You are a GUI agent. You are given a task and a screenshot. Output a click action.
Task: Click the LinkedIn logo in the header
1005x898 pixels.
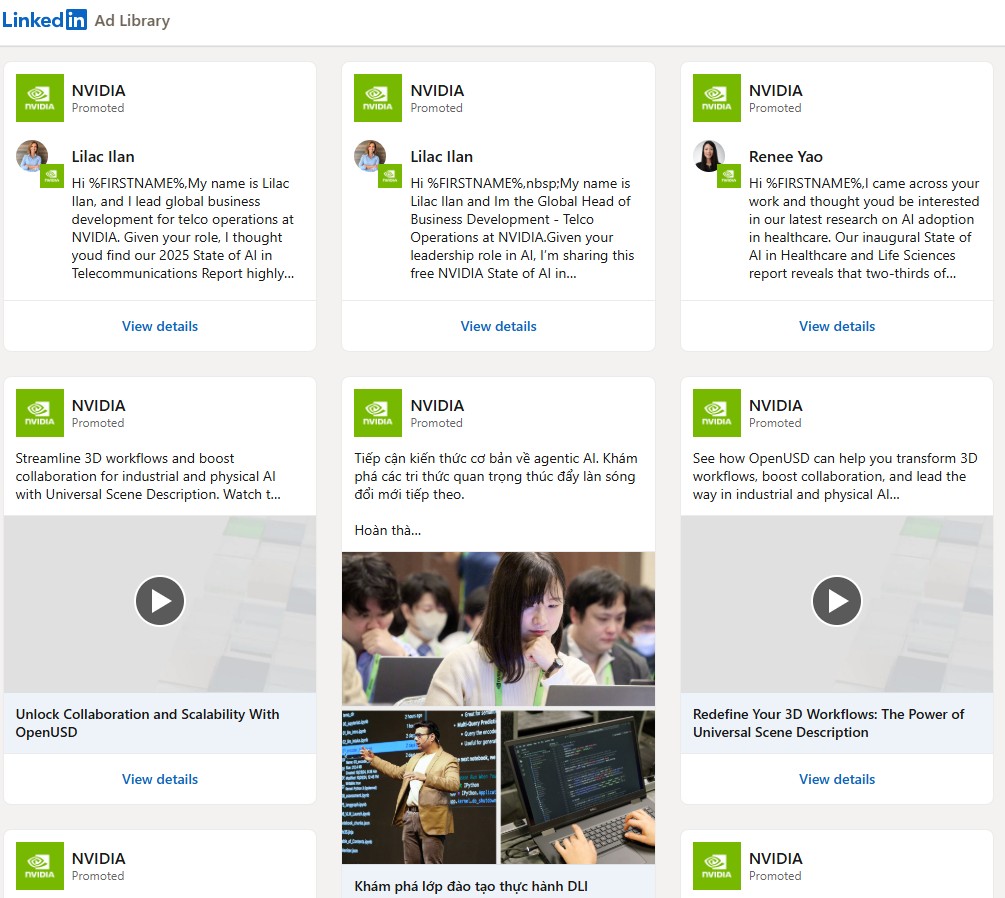coord(44,20)
